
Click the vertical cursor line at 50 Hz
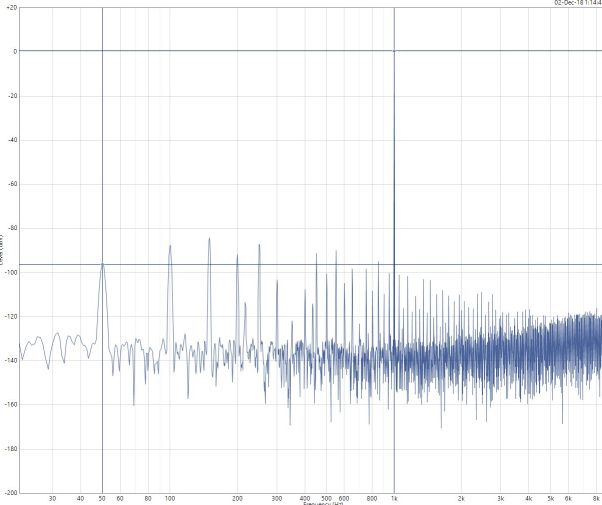102,150
